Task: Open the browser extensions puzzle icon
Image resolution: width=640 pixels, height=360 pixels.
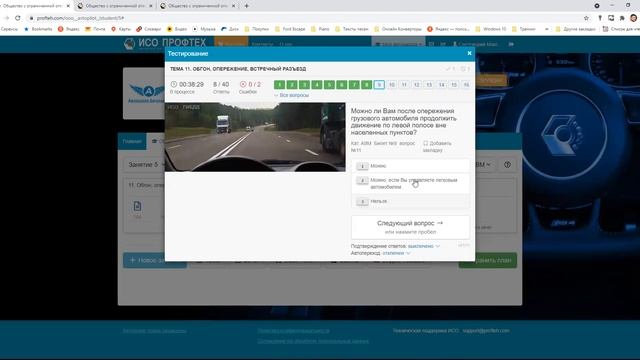Action: click(x=622, y=18)
